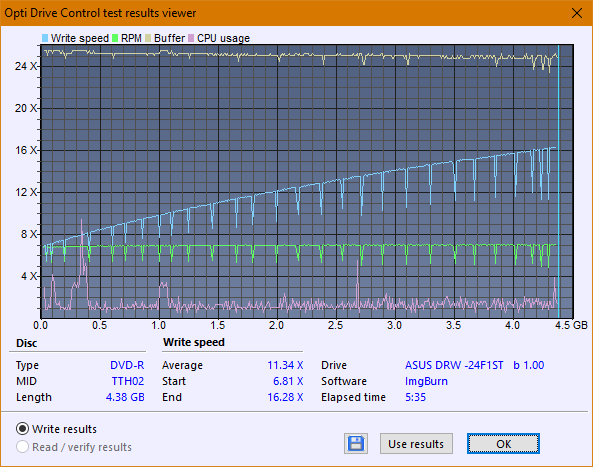
Task: Click the Write speed blue legend swatch
Action: pyautogui.click(x=45, y=38)
